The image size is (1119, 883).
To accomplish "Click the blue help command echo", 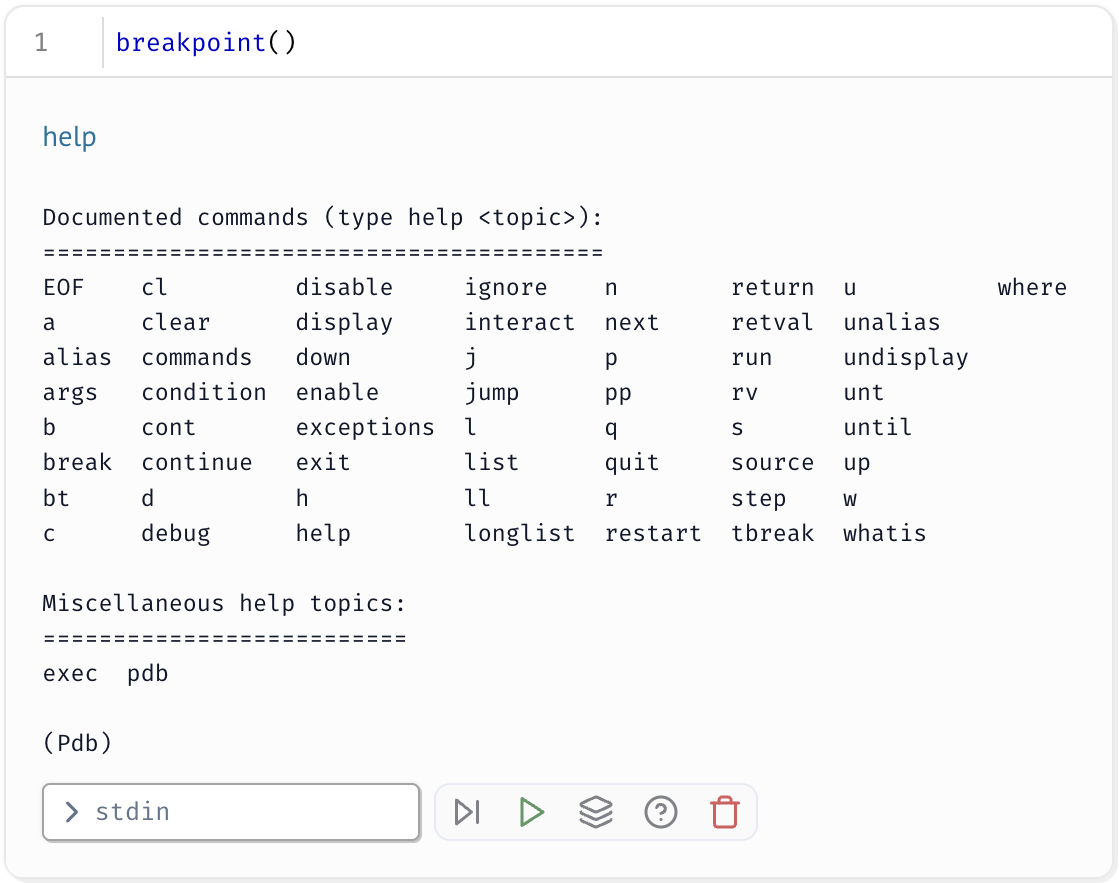I will [69, 136].
